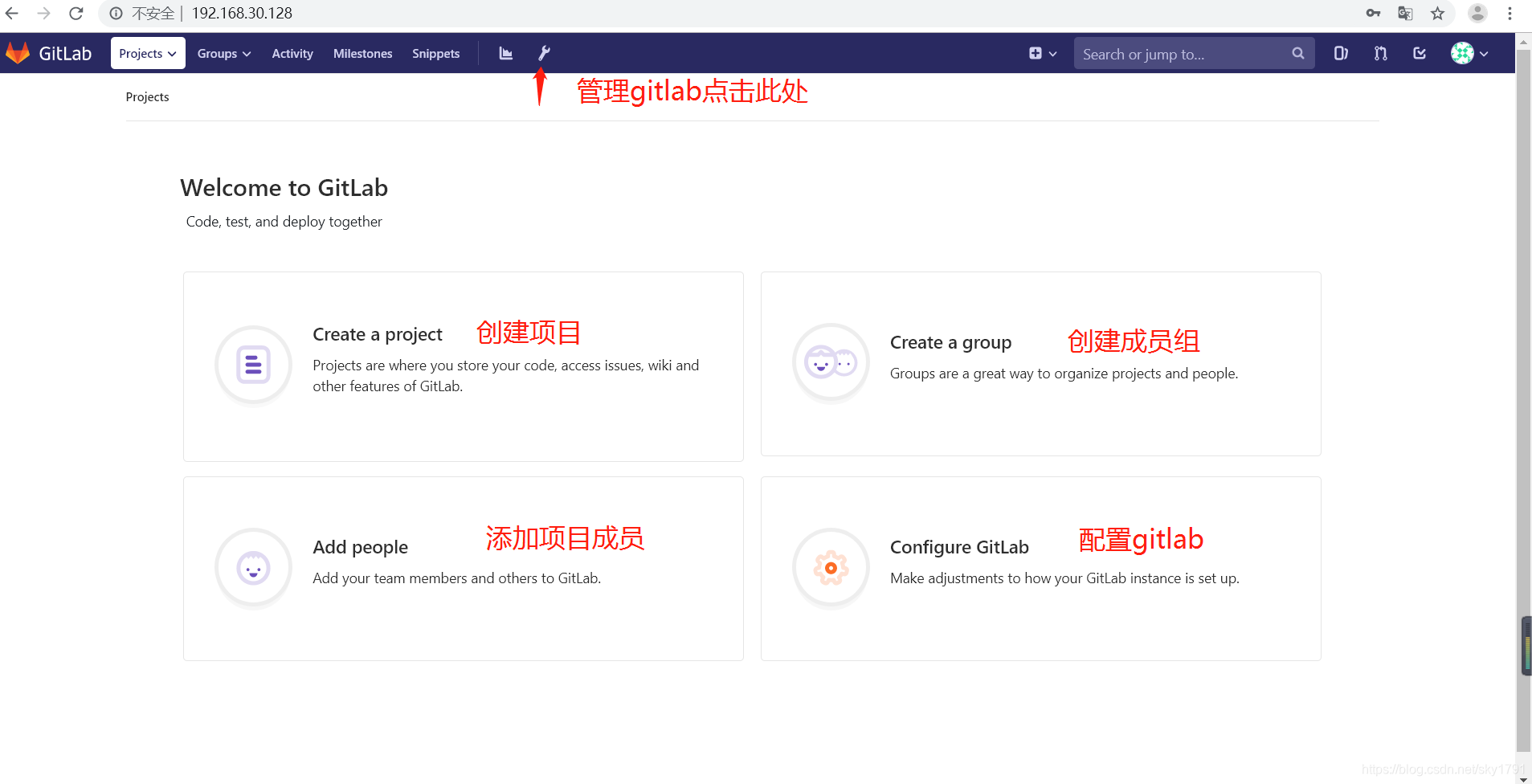Image resolution: width=1532 pixels, height=784 pixels.
Task: Click the new item plus icon
Action: click(x=1036, y=53)
